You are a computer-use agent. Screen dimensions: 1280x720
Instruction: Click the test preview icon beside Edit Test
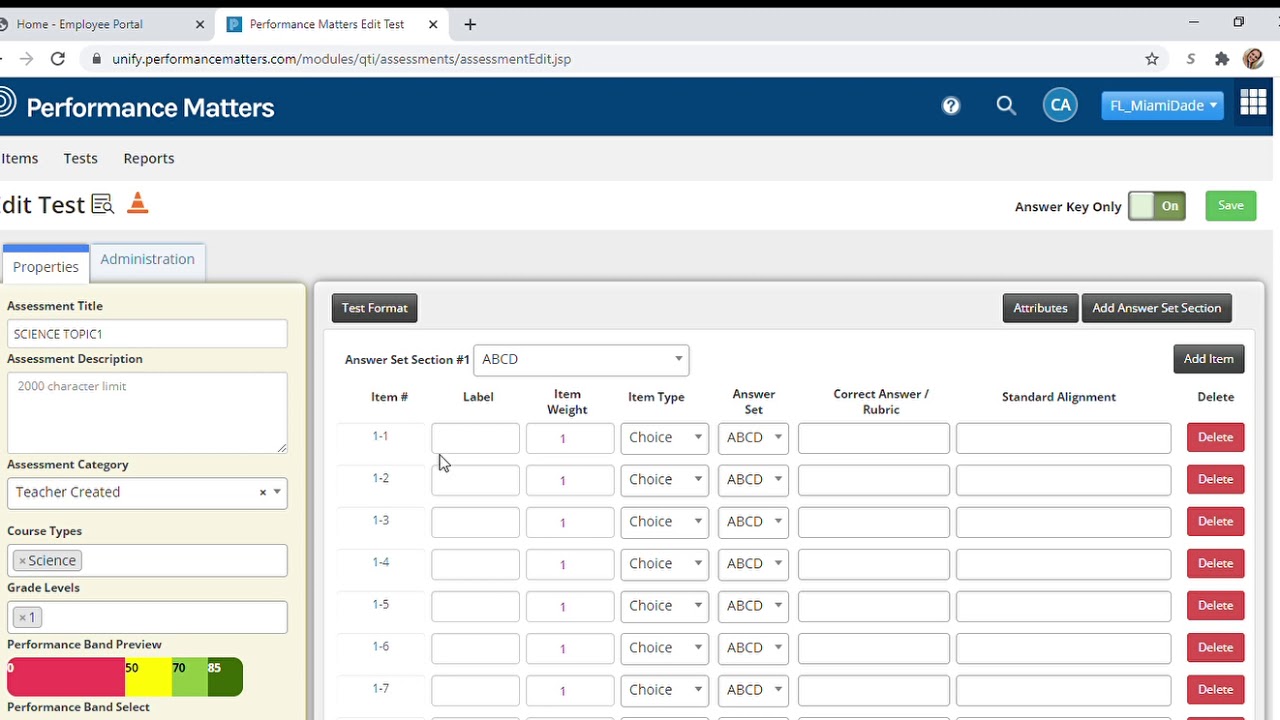coord(102,204)
